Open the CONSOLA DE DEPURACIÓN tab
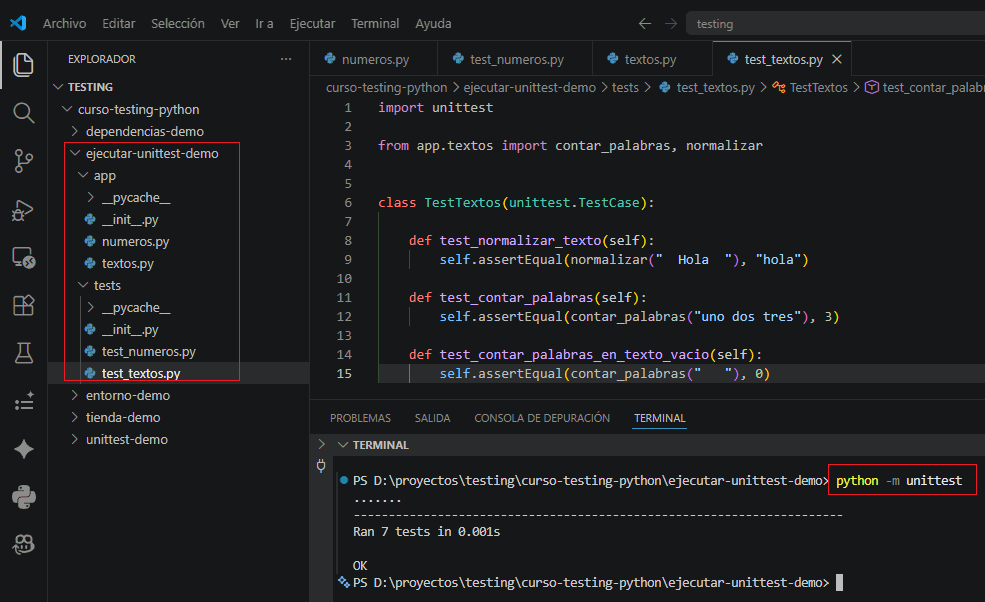985x602 pixels. coord(541,418)
